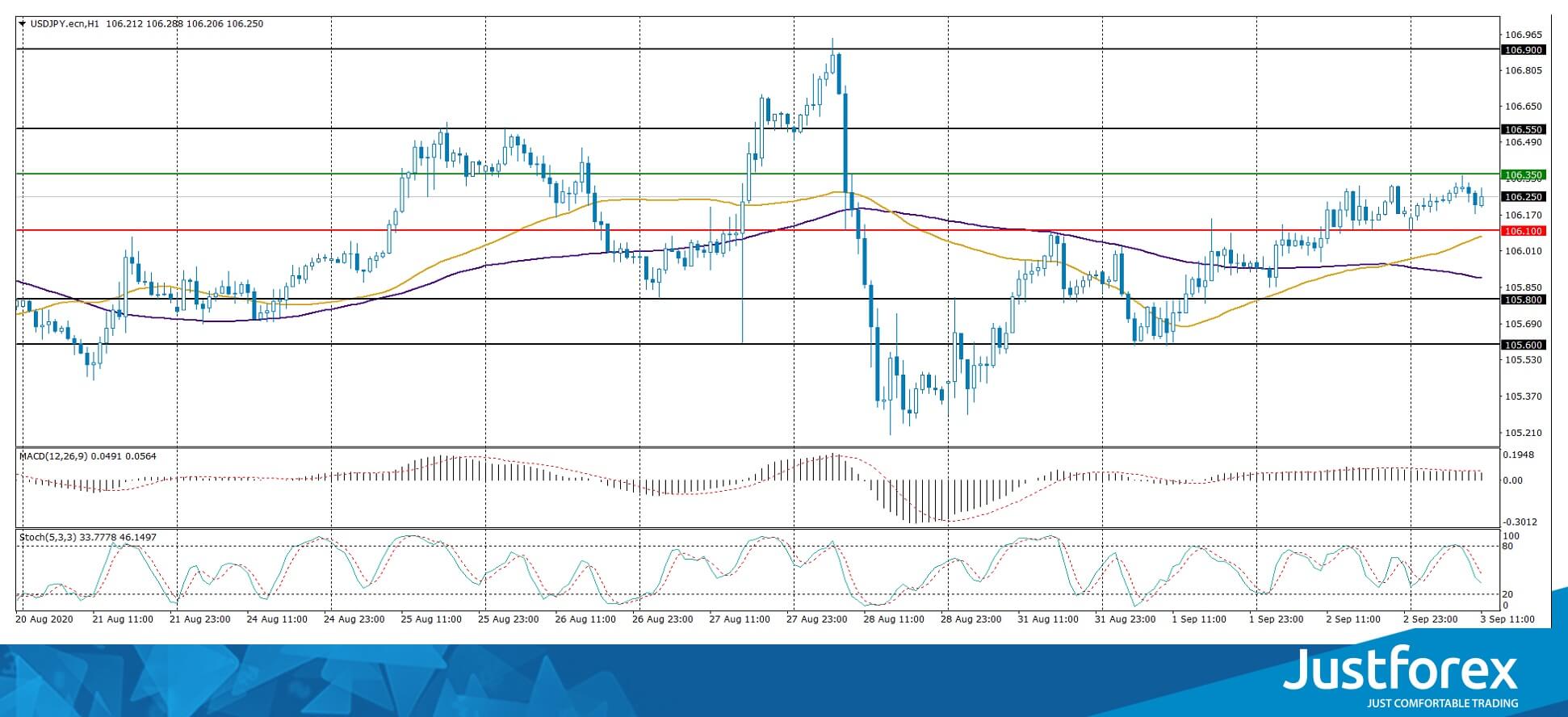The height and width of the screenshot is (717, 1568).
Task: Select the red 106.100 price label
Action: tap(1523, 231)
